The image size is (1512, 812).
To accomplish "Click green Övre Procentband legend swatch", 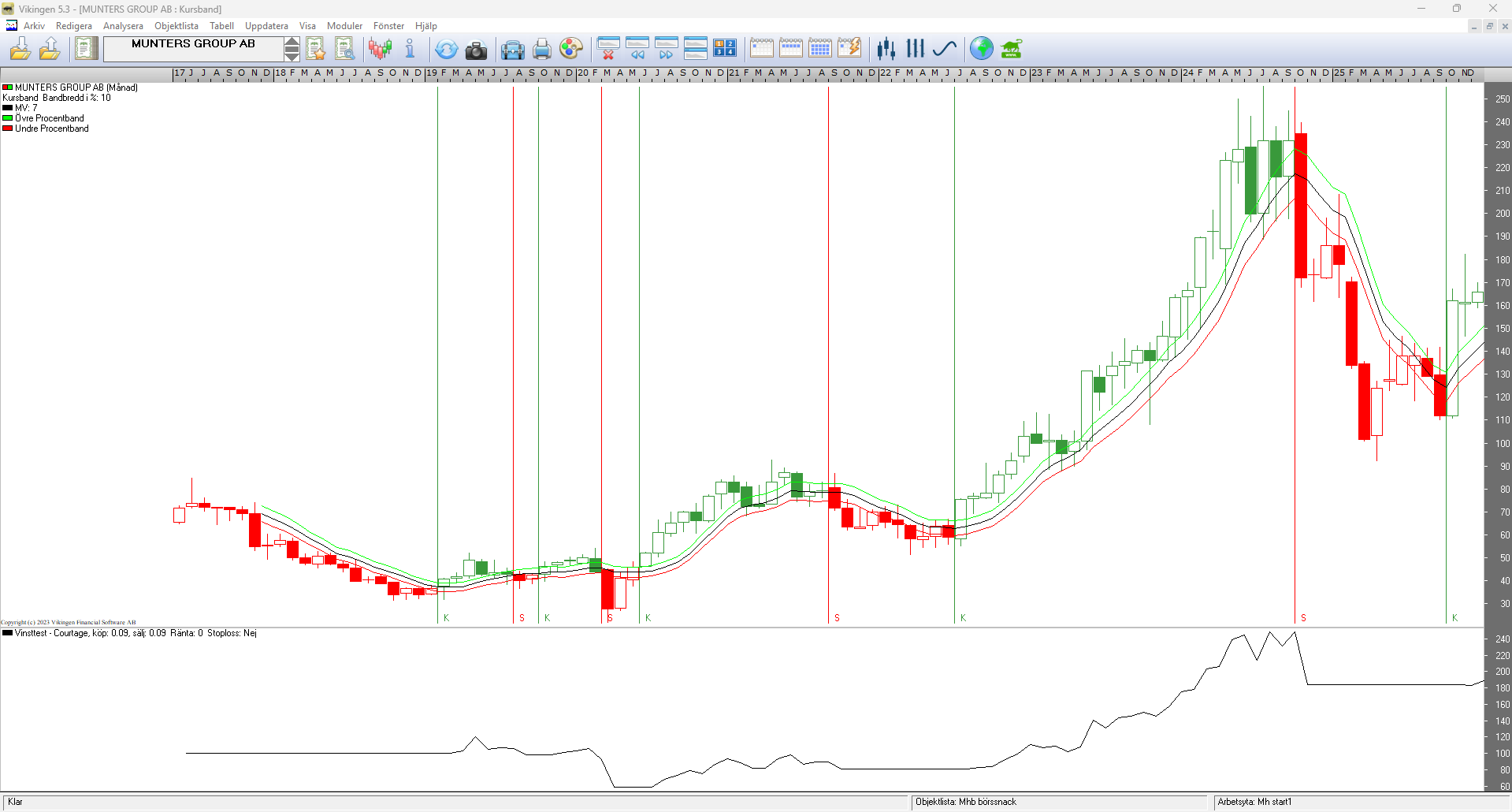I will pos(7,118).
